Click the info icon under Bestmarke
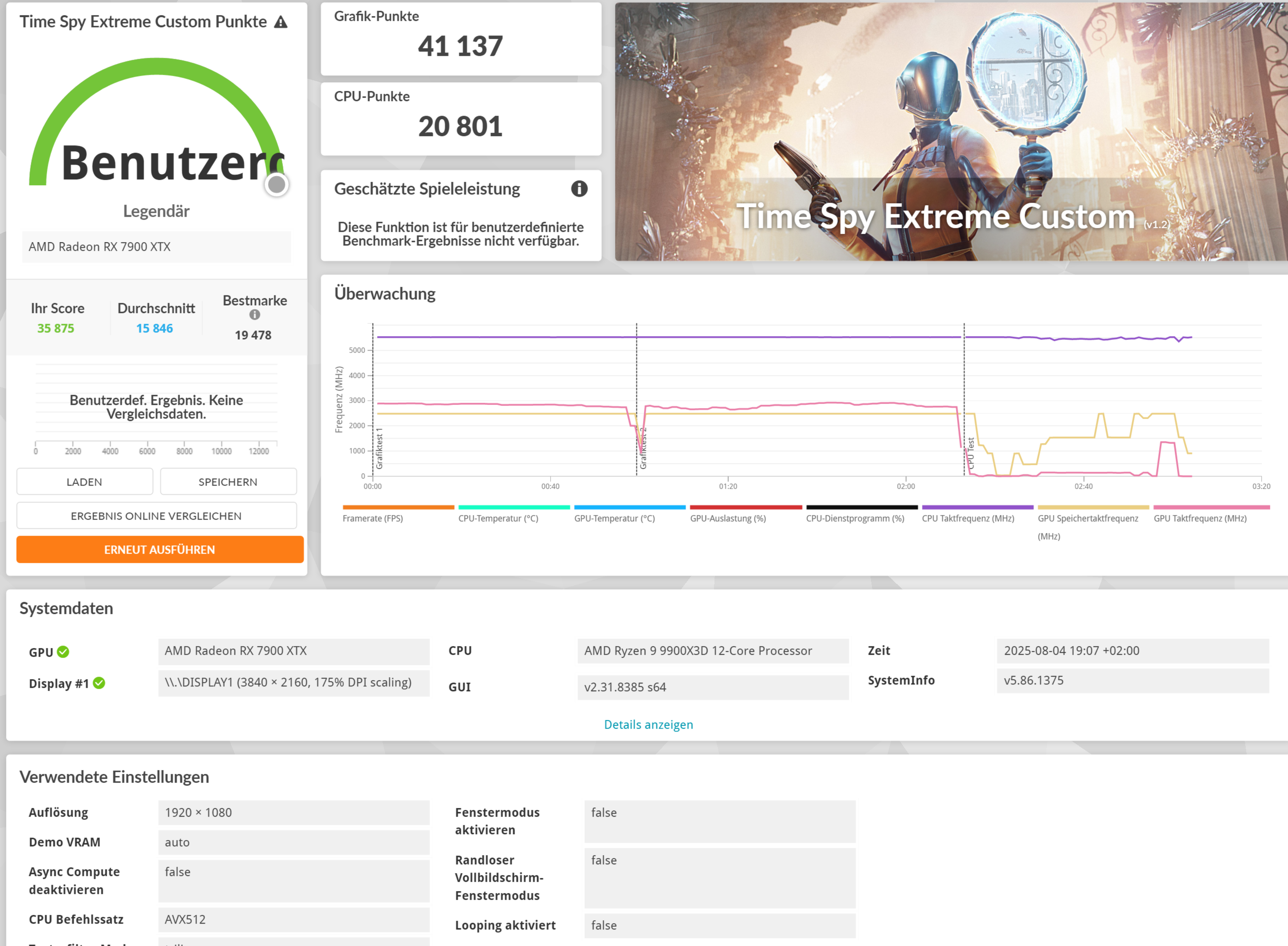 tap(255, 315)
